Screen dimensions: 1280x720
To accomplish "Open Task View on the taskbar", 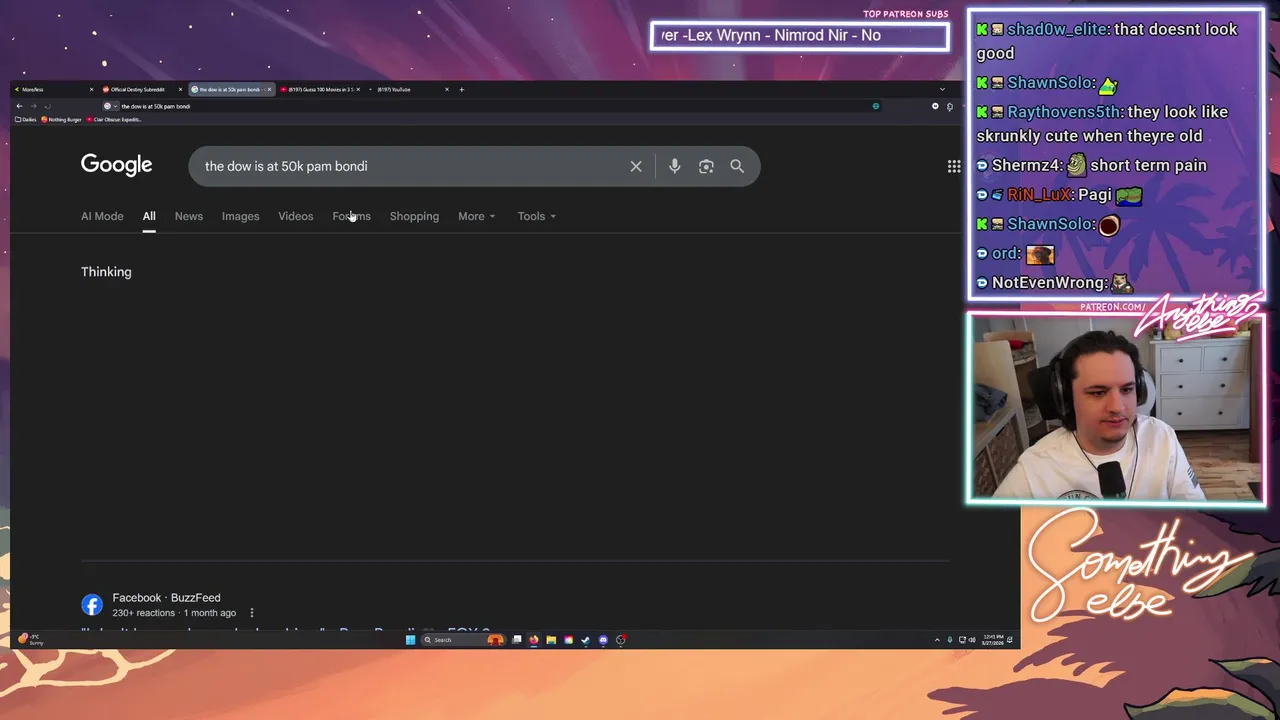I will pos(517,640).
